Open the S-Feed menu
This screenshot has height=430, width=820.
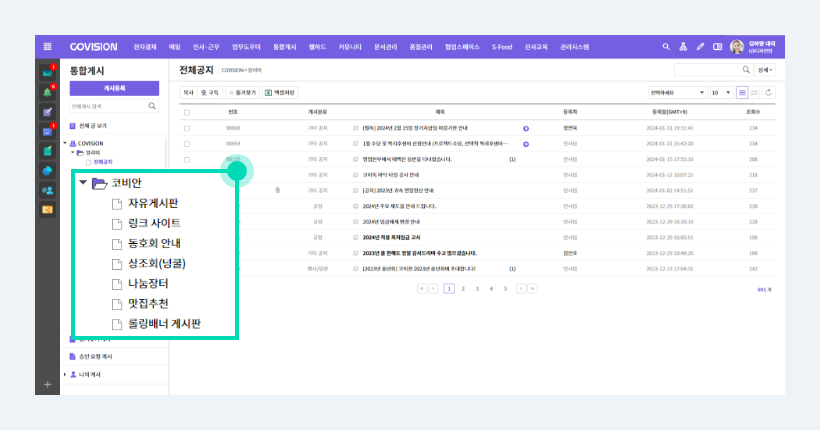(x=502, y=47)
